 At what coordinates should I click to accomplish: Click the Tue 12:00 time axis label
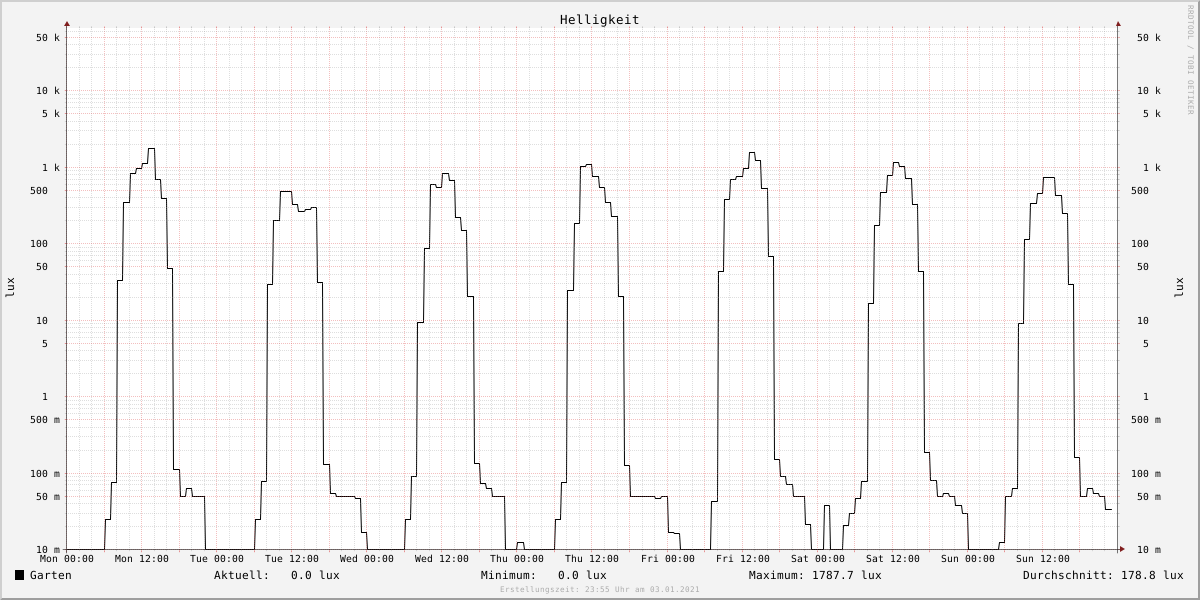tap(292, 559)
